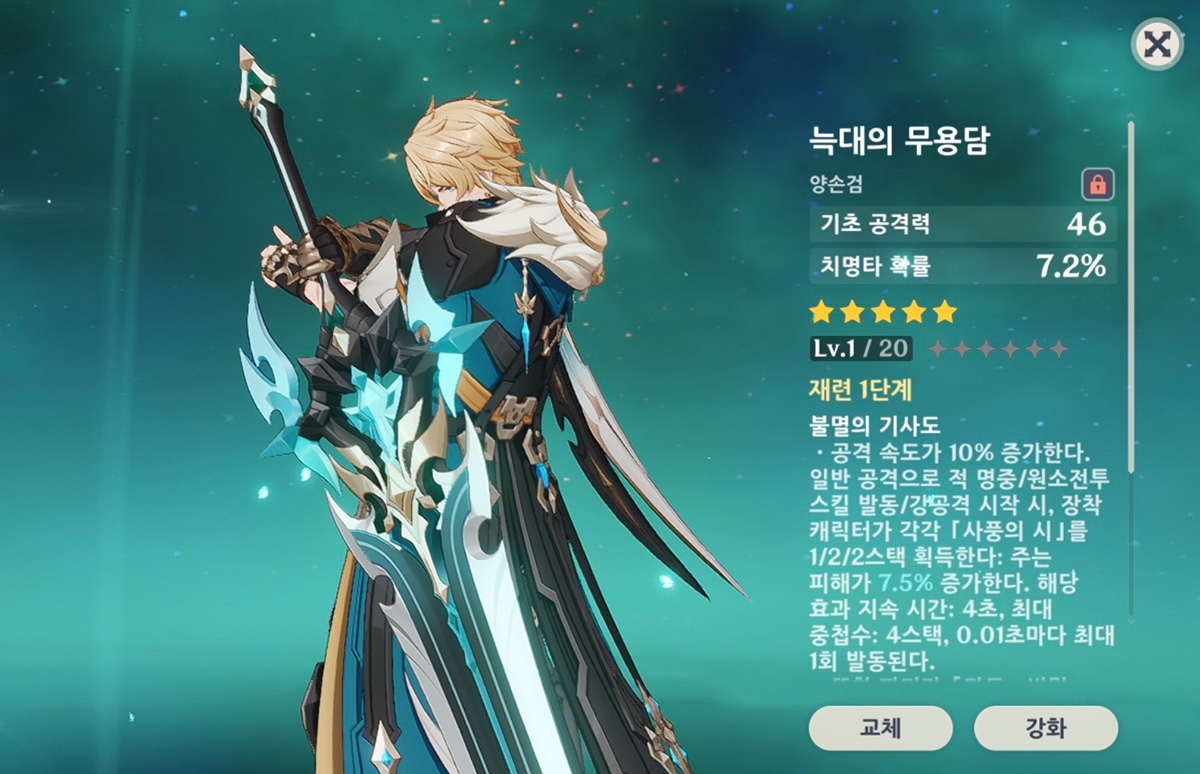Image resolution: width=1200 pixels, height=774 pixels.
Task: Tap the 강화 button
Action: pyautogui.click(x=1045, y=727)
